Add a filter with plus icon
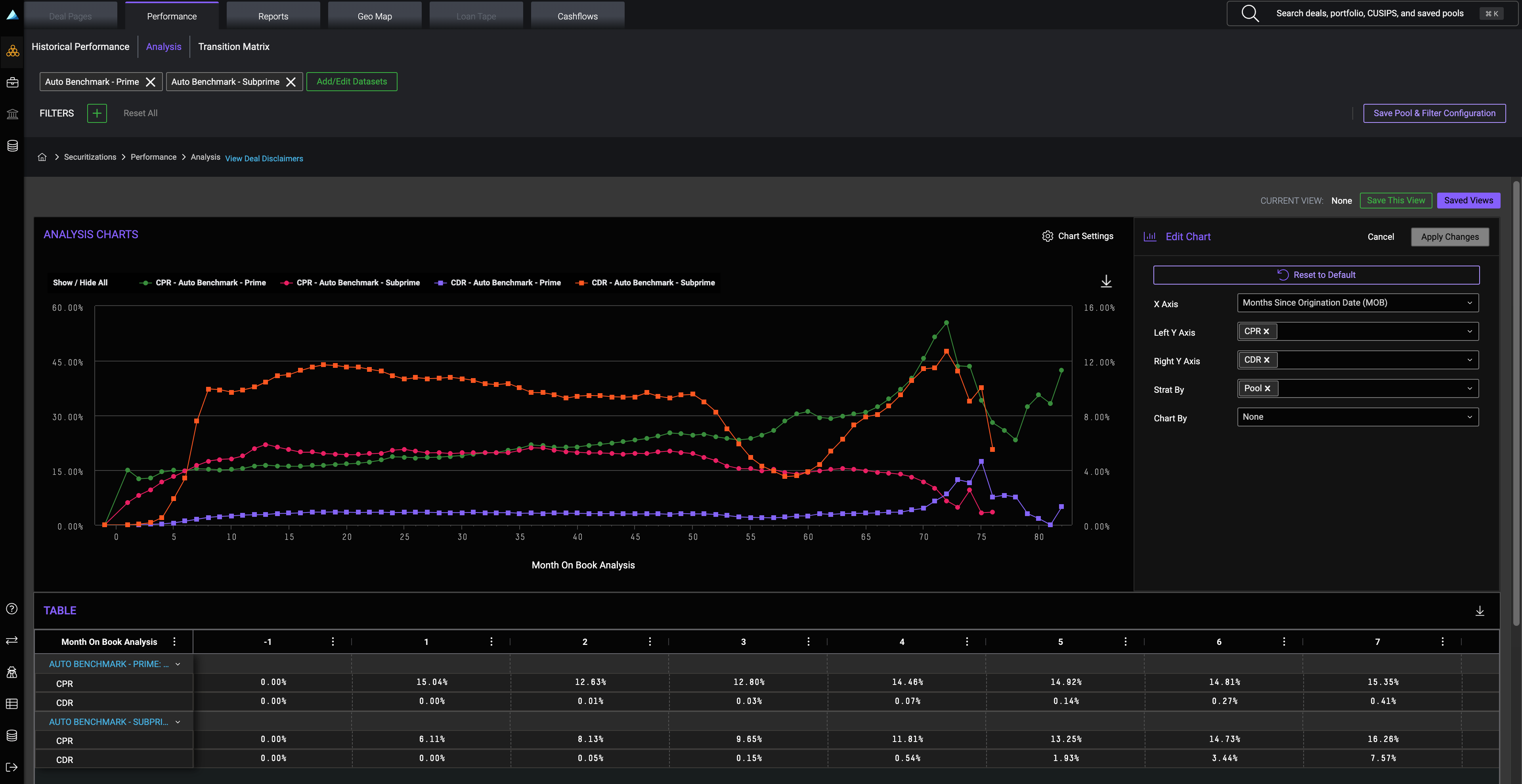The width and height of the screenshot is (1522, 784). coord(97,113)
